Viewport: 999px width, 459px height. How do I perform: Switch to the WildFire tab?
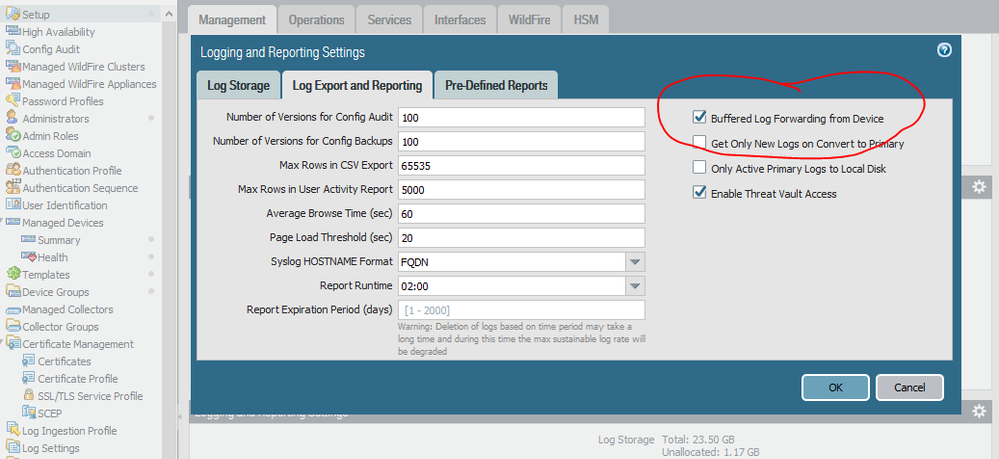[530, 20]
